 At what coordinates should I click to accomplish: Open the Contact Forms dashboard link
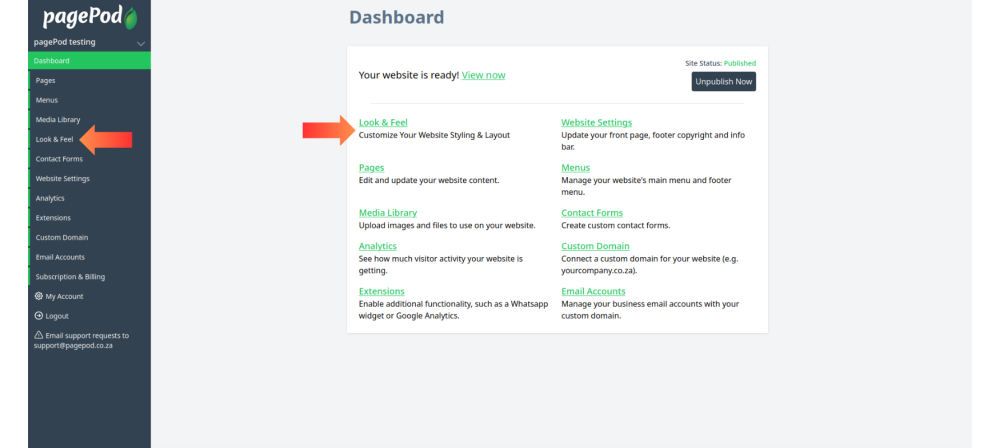[x=592, y=213]
